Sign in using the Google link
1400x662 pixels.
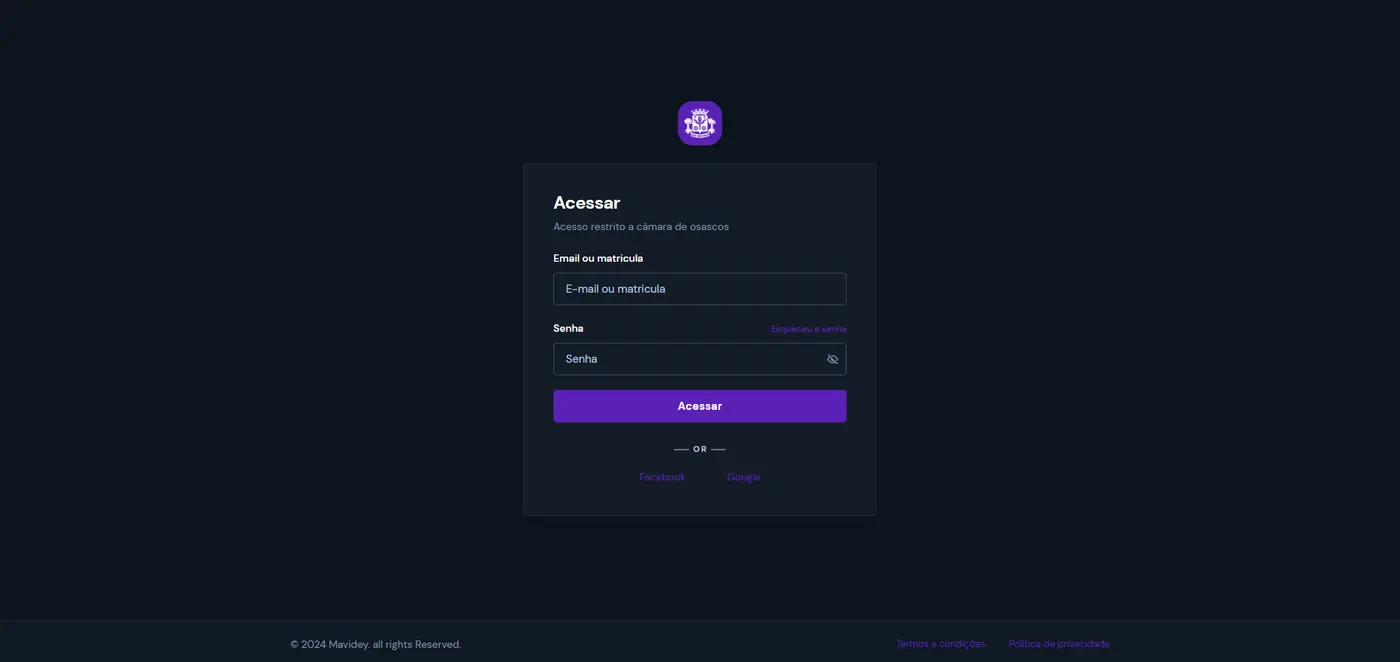point(744,477)
